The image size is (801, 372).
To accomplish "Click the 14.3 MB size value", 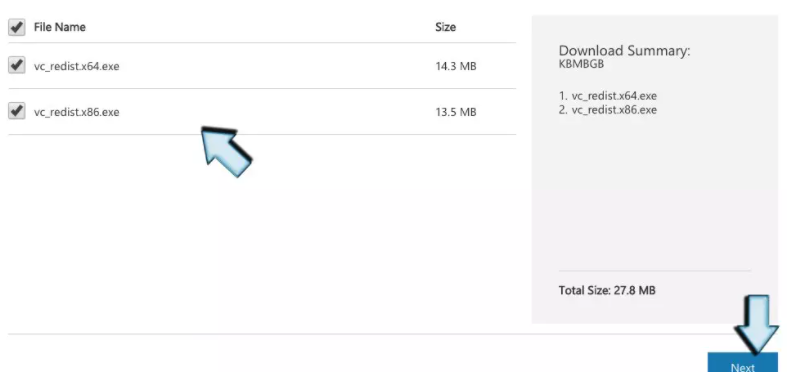I will 456,66.
